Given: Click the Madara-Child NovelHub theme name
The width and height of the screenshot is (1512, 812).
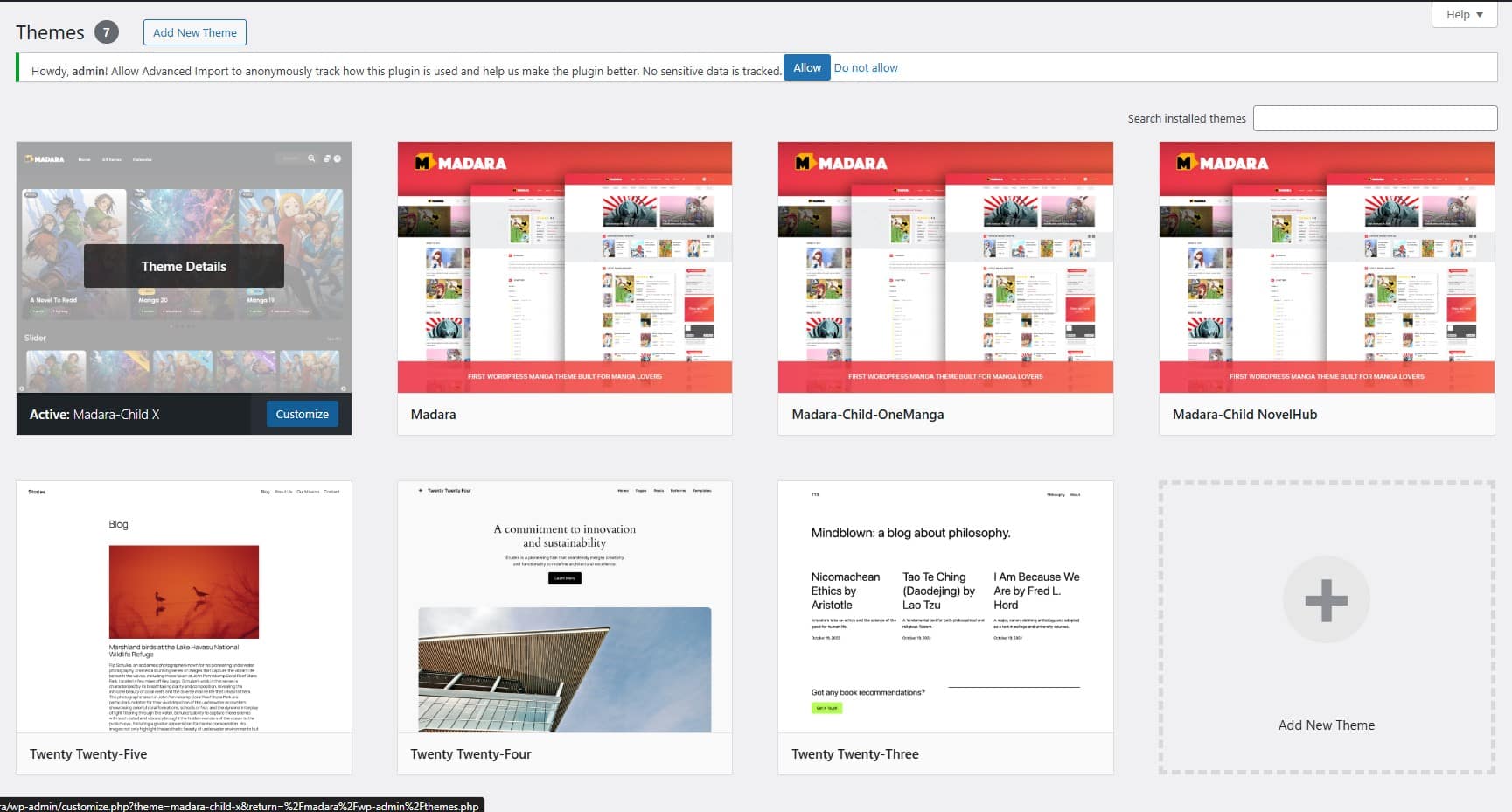Looking at the screenshot, I should (x=1244, y=414).
